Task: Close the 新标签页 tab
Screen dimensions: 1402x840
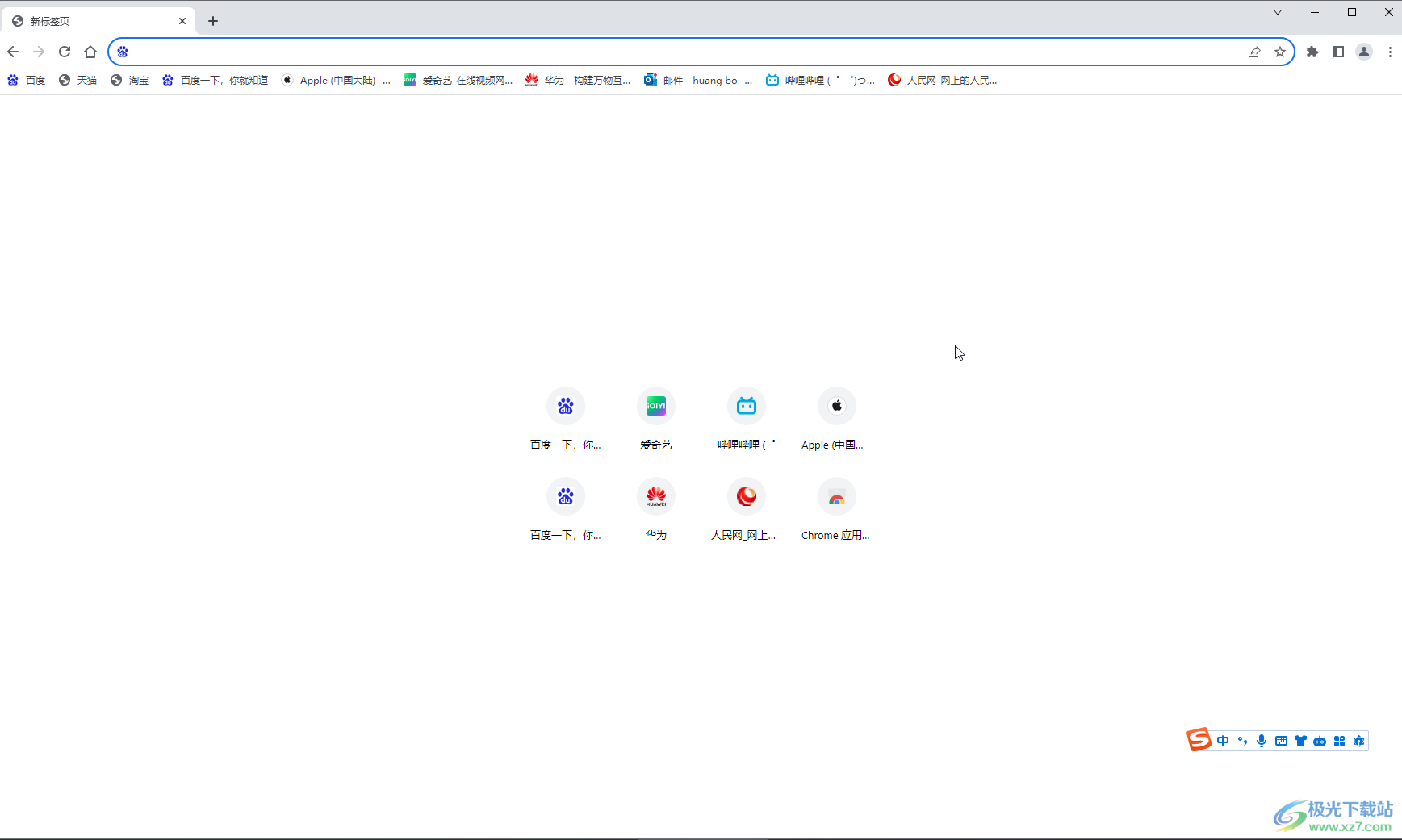Action: [182, 21]
